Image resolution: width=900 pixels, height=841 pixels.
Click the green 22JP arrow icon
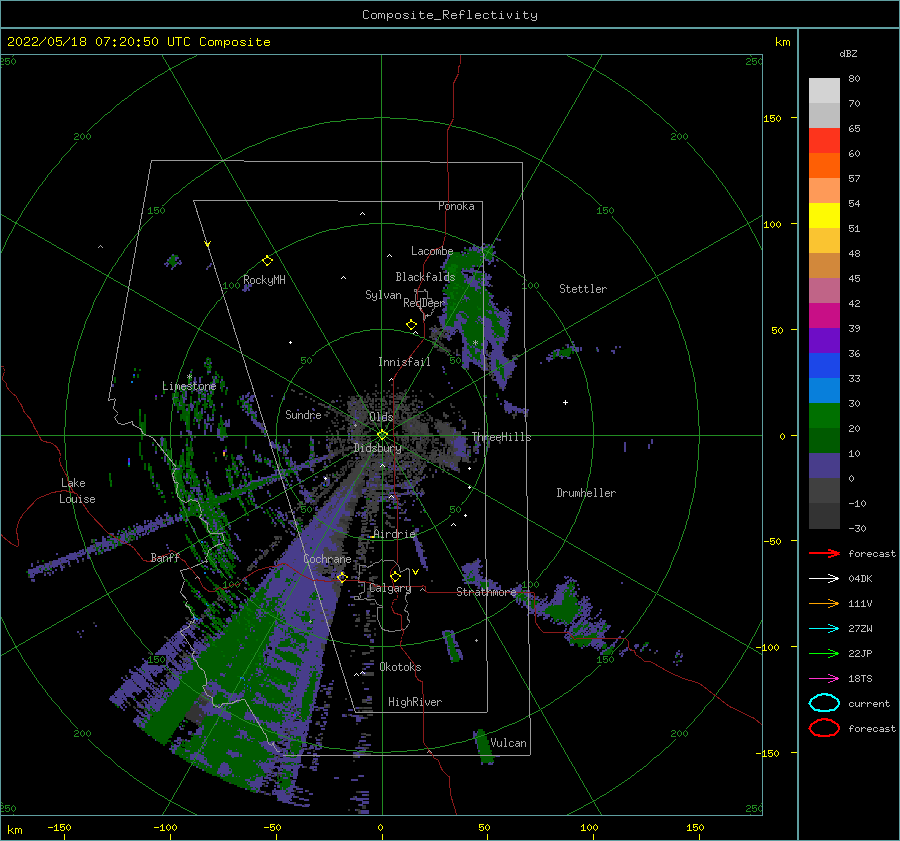pos(824,653)
